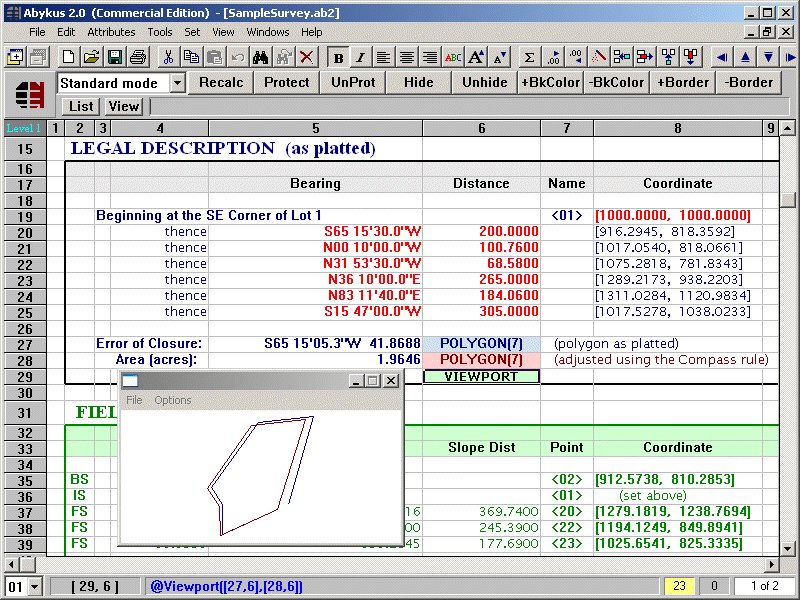Align text right
Image resolution: width=800 pixels, height=600 pixels.
tap(430, 57)
